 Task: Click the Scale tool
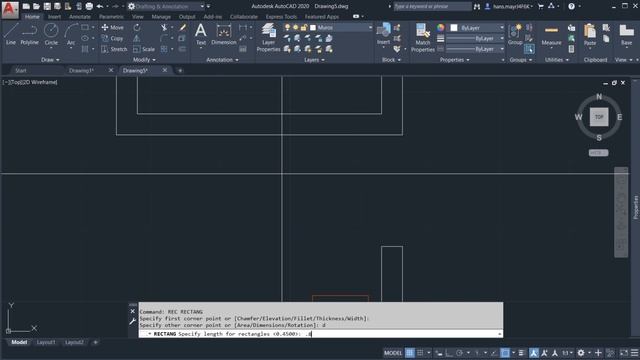tap(144, 49)
